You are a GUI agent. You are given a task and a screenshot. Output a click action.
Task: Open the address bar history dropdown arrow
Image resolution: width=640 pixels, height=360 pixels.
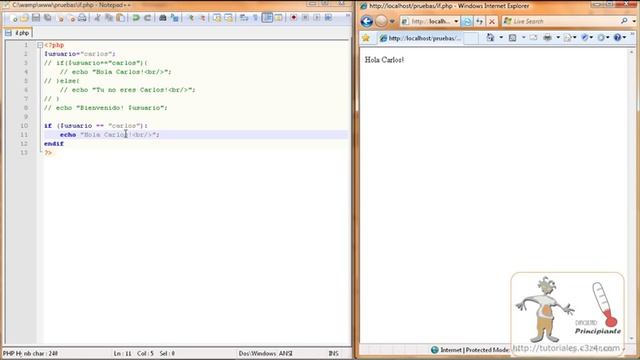click(x=456, y=21)
